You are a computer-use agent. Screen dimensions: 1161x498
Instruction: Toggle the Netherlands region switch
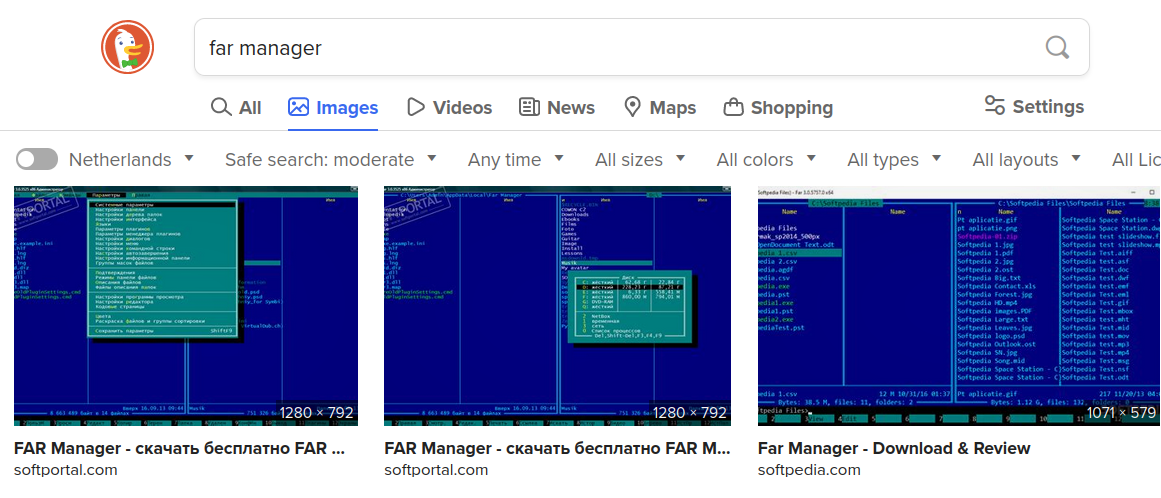coord(37,159)
